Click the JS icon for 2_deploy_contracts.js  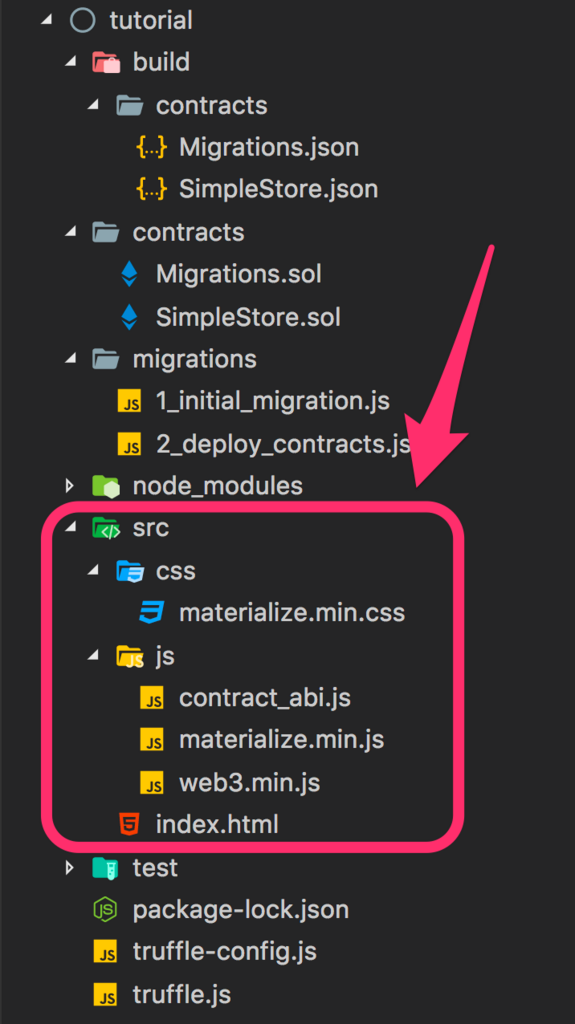point(129,444)
